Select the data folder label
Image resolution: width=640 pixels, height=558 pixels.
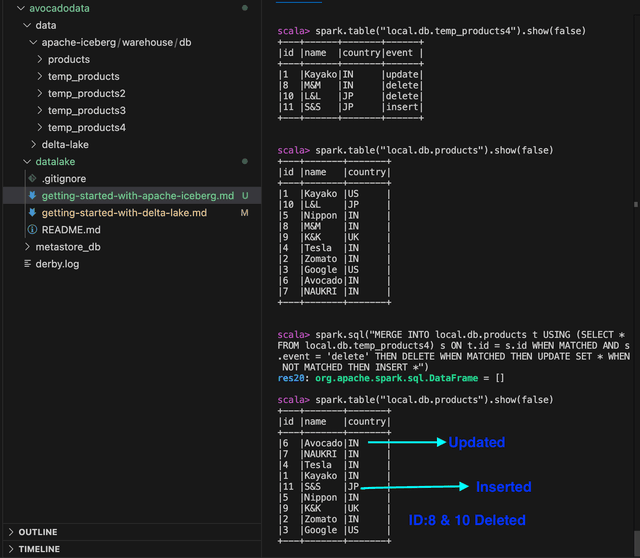(46, 25)
